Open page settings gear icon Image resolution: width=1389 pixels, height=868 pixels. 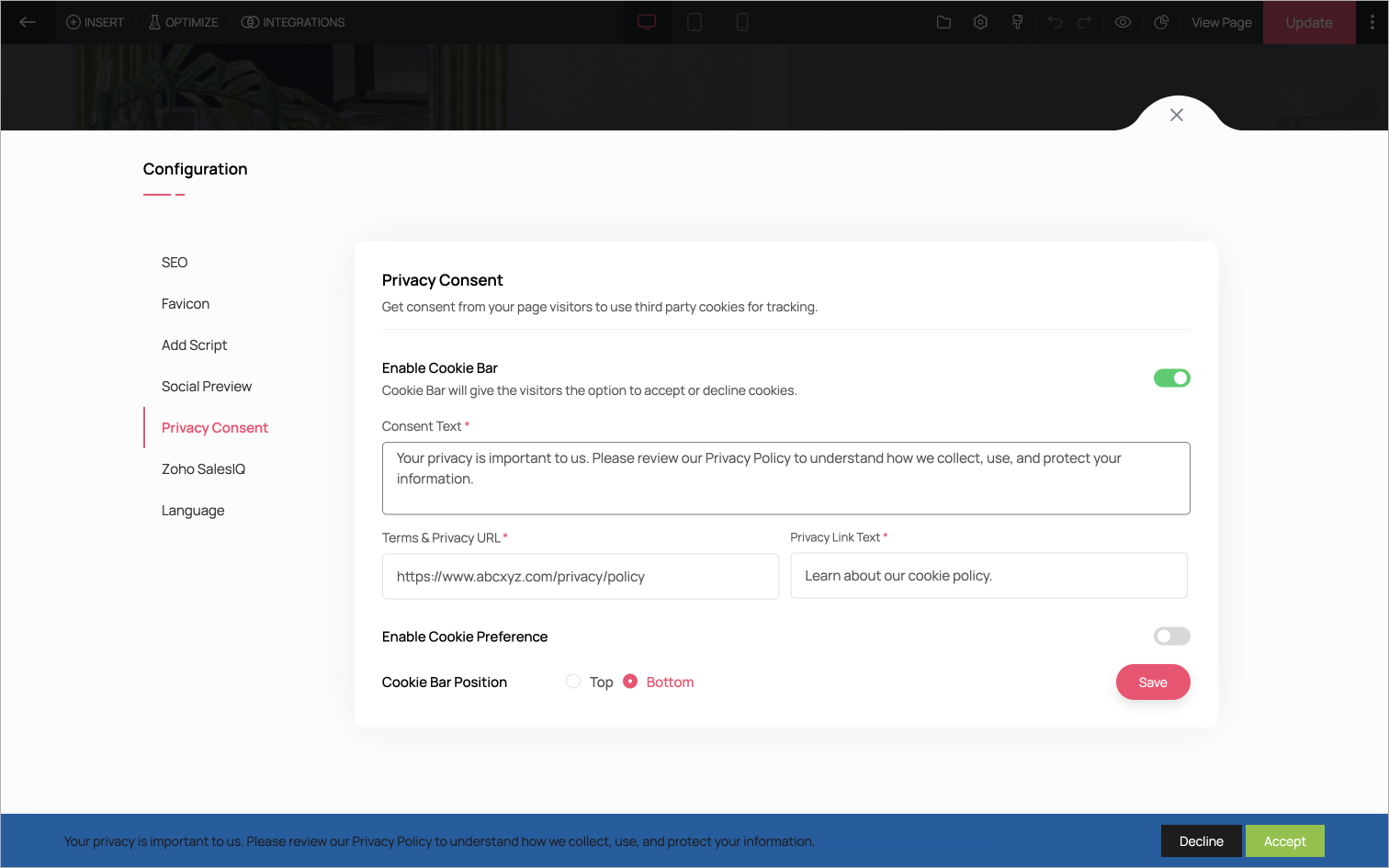pos(980,22)
